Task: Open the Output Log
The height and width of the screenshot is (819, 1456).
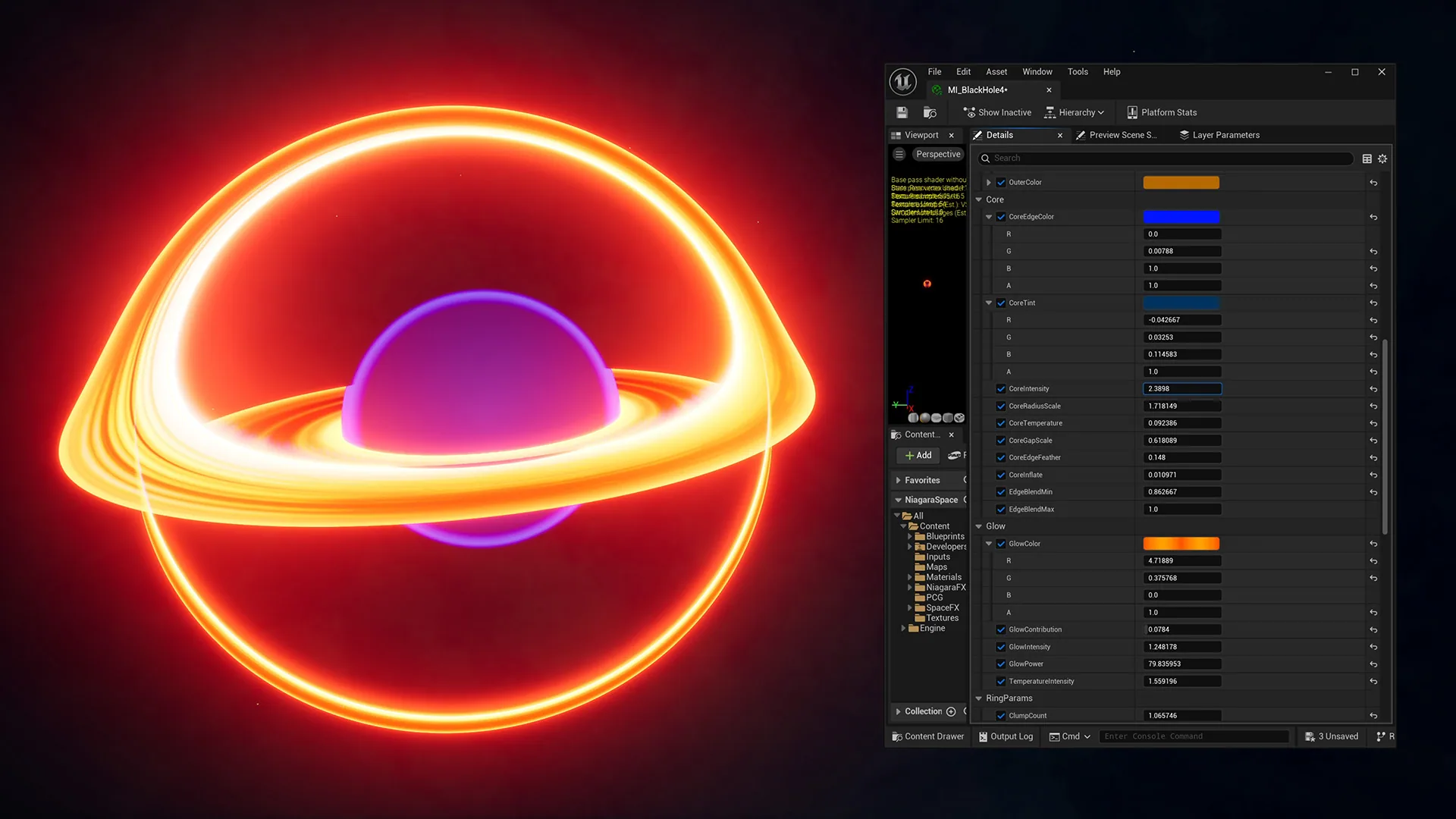Action: [1006, 736]
